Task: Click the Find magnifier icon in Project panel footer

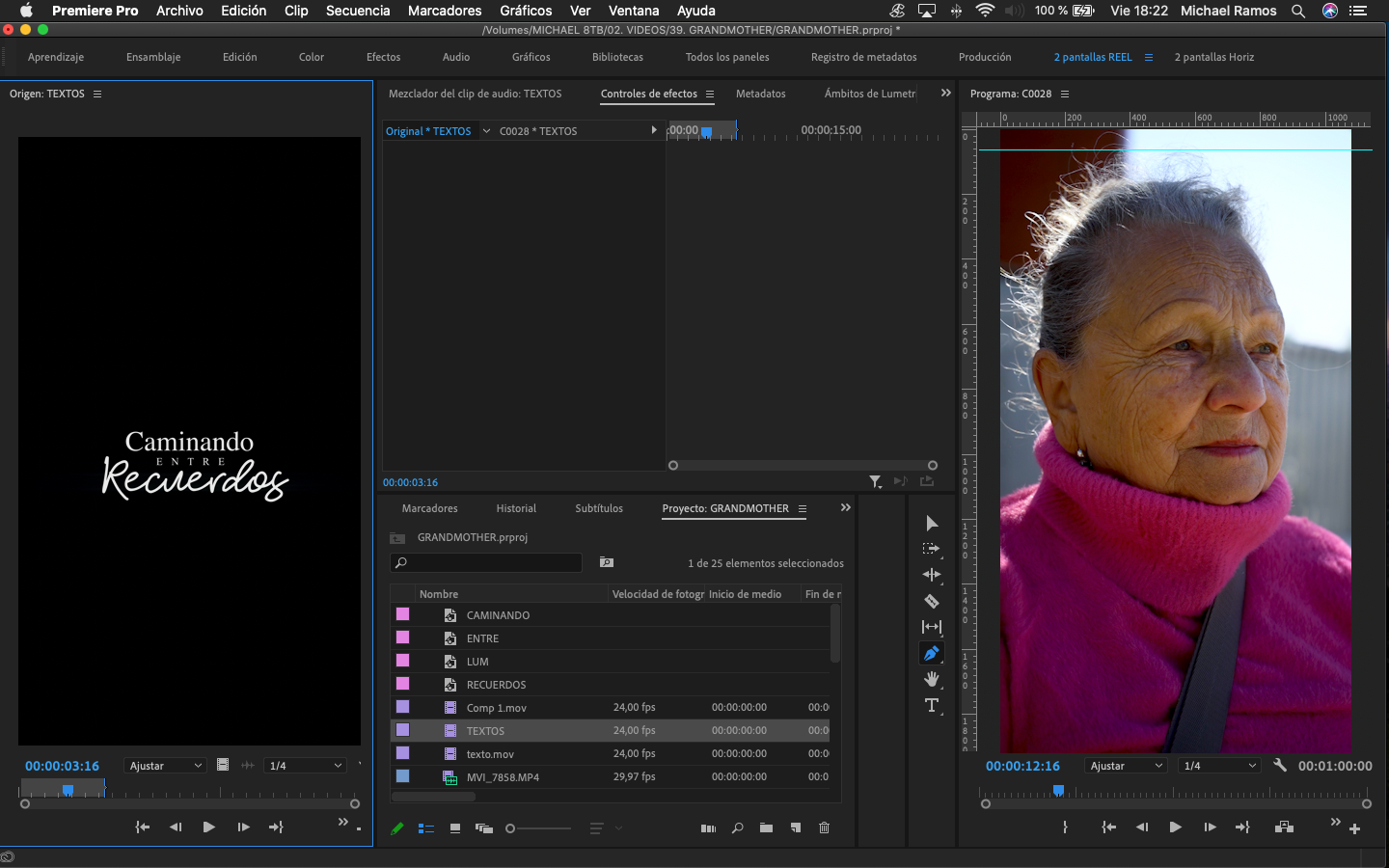Action: [x=737, y=827]
